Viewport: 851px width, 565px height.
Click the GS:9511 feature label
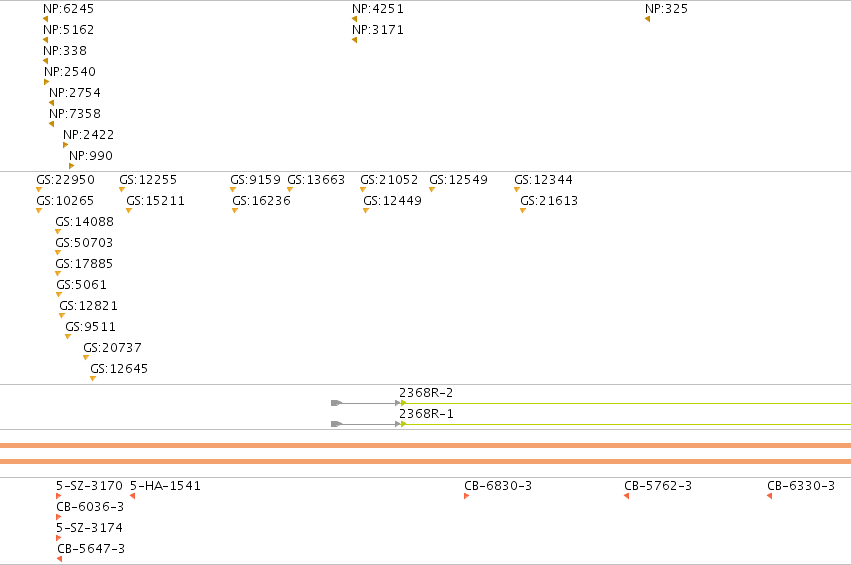click(x=91, y=327)
